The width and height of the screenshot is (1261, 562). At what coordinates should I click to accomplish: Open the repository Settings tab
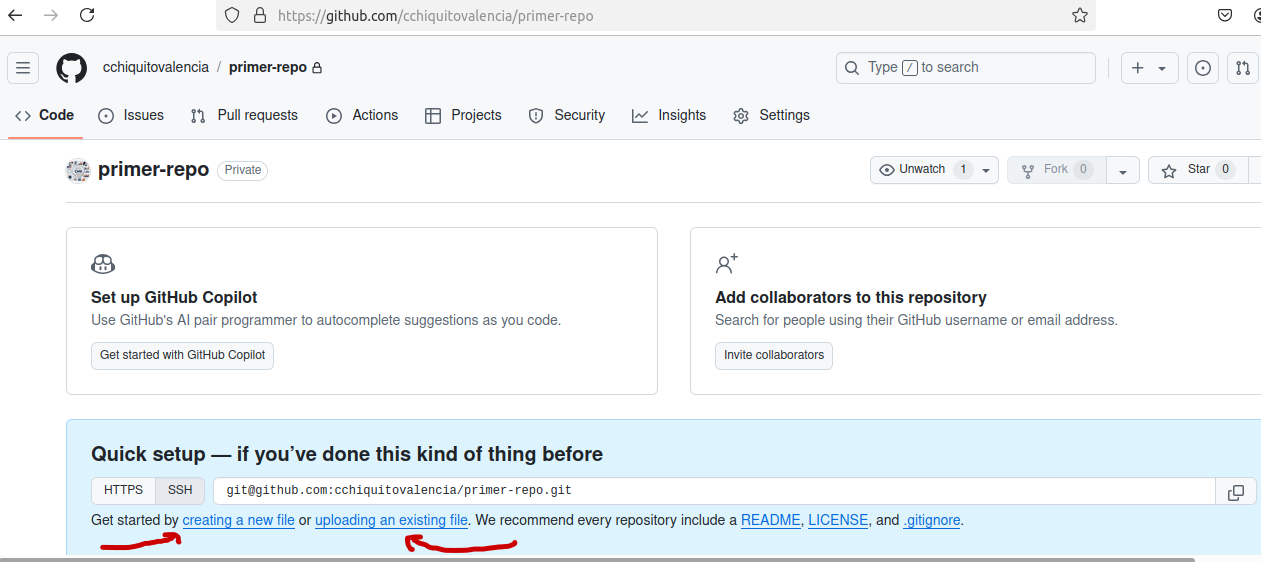click(x=771, y=115)
